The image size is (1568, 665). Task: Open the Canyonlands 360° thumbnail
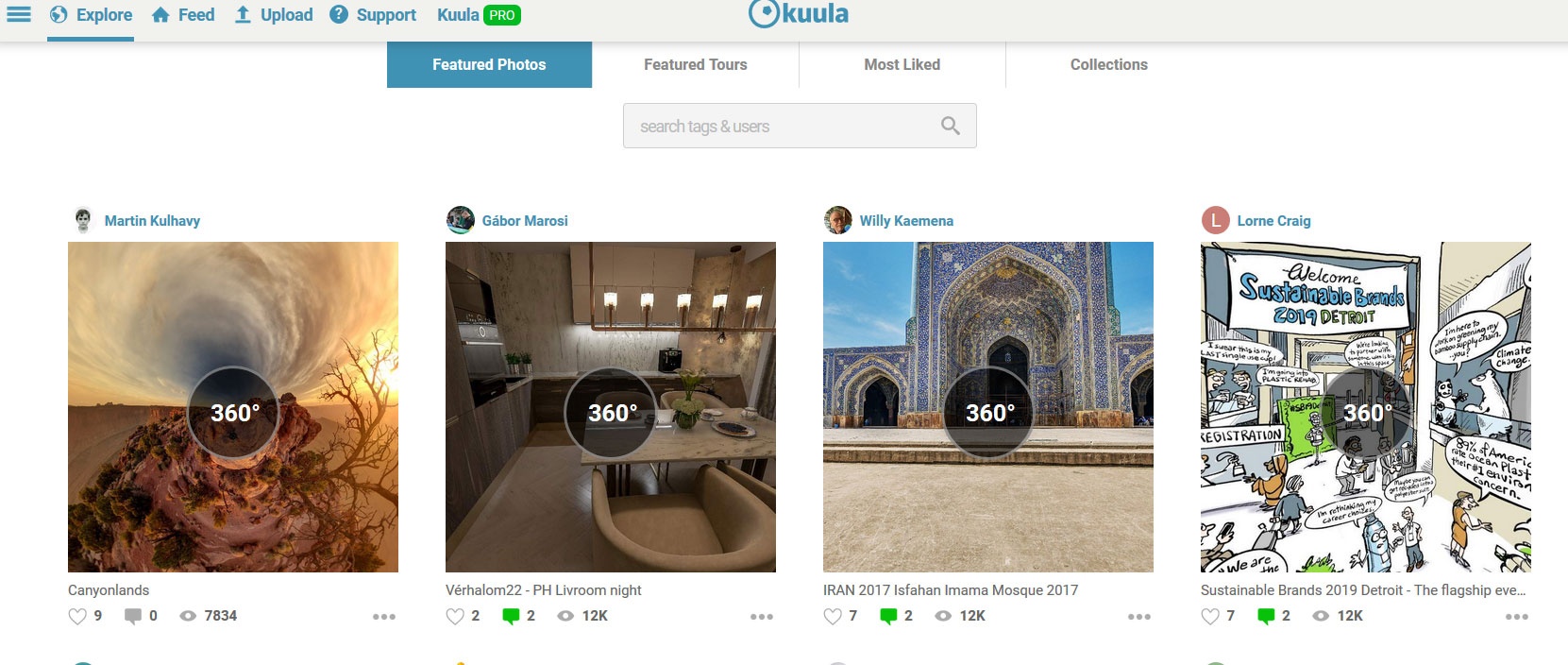coord(233,407)
